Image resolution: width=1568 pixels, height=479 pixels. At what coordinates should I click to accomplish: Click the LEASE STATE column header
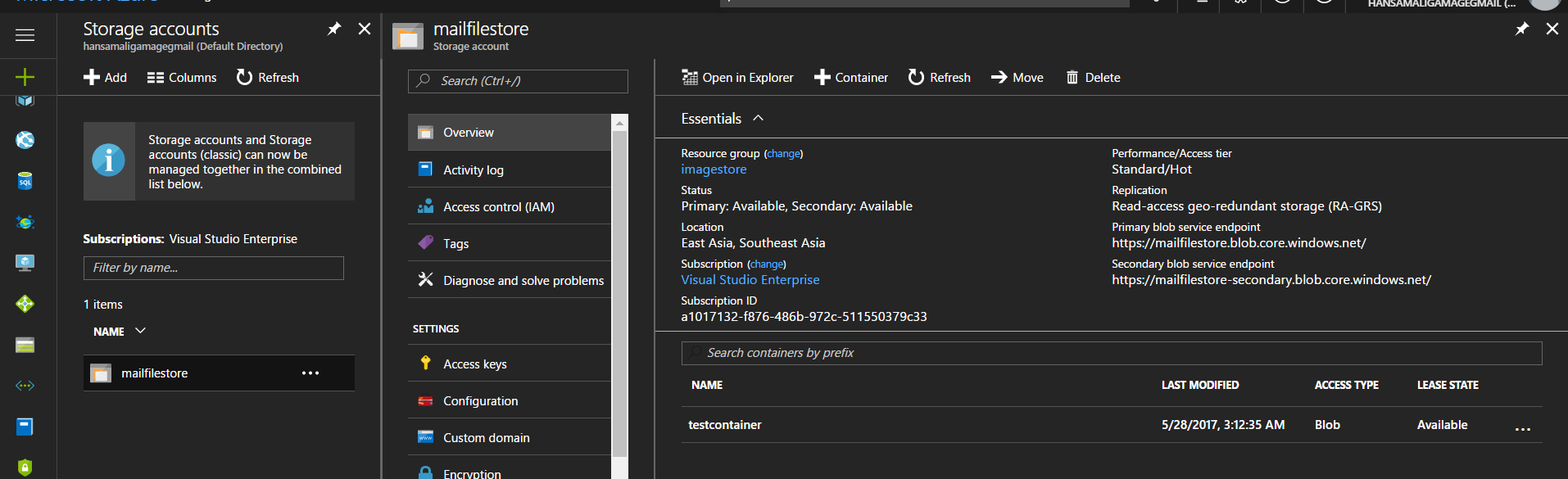[1448, 385]
